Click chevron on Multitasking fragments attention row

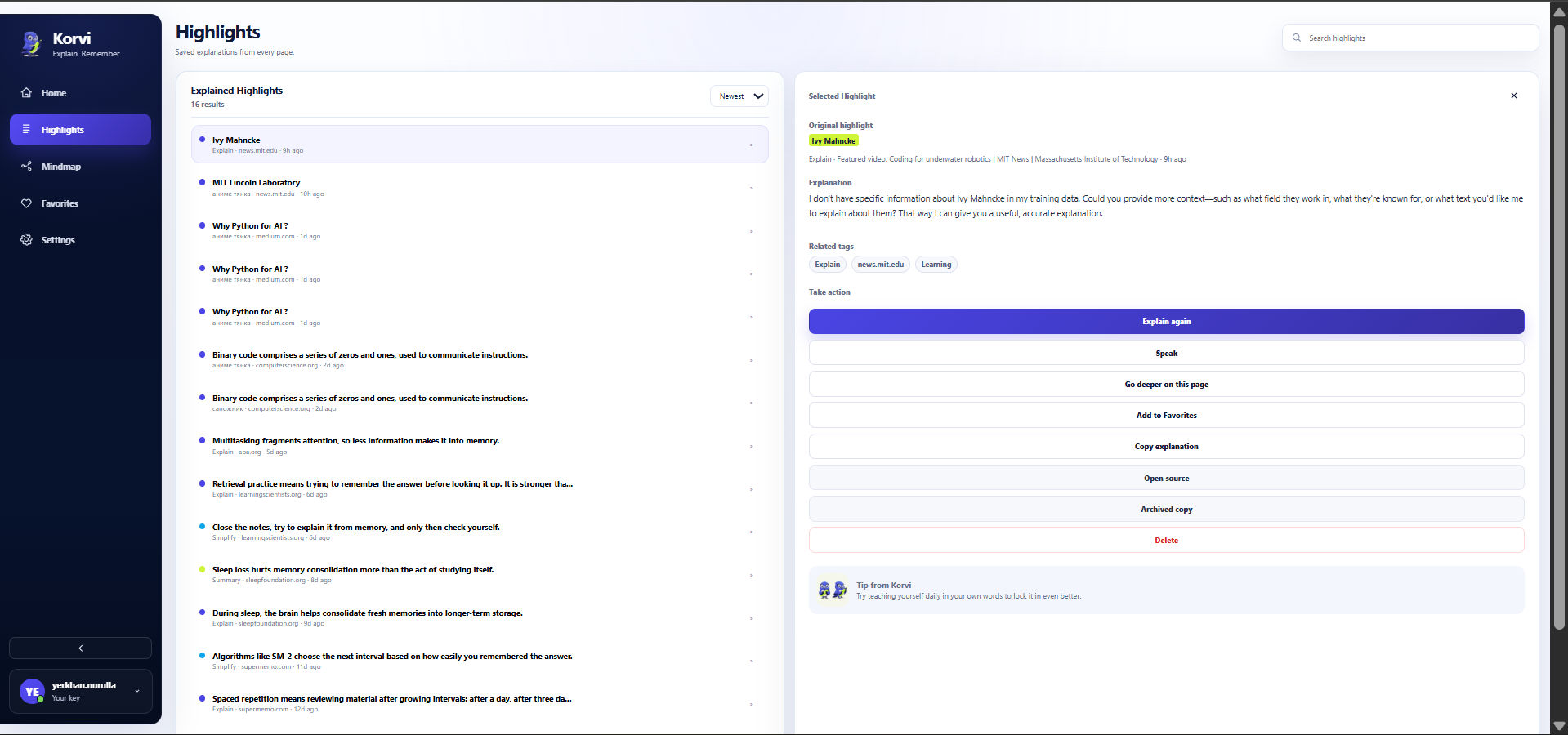coord(751,446)
